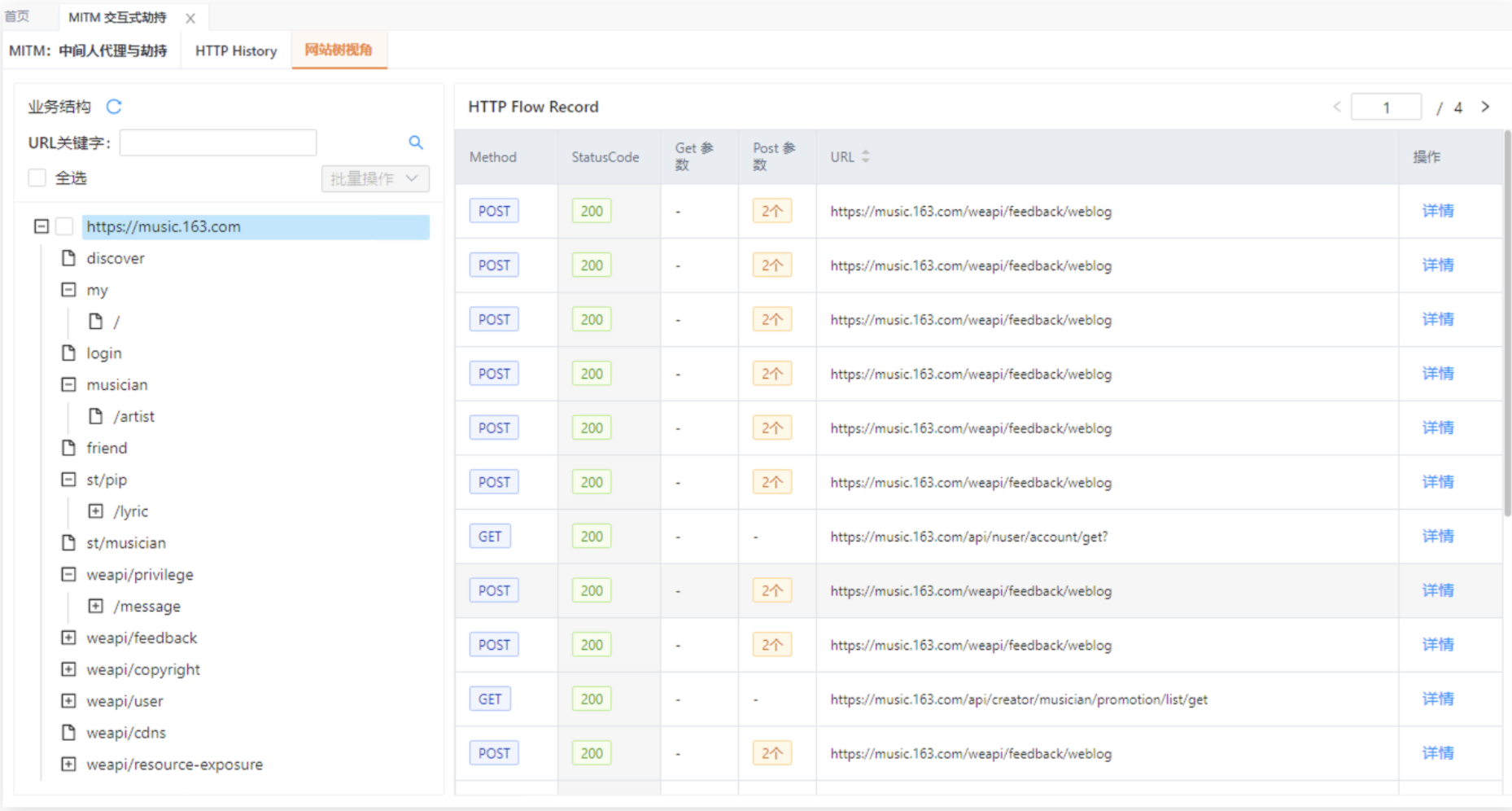1512x811 pixels.
Task: Go to next page of flow records
Action: click(1485, 107)
